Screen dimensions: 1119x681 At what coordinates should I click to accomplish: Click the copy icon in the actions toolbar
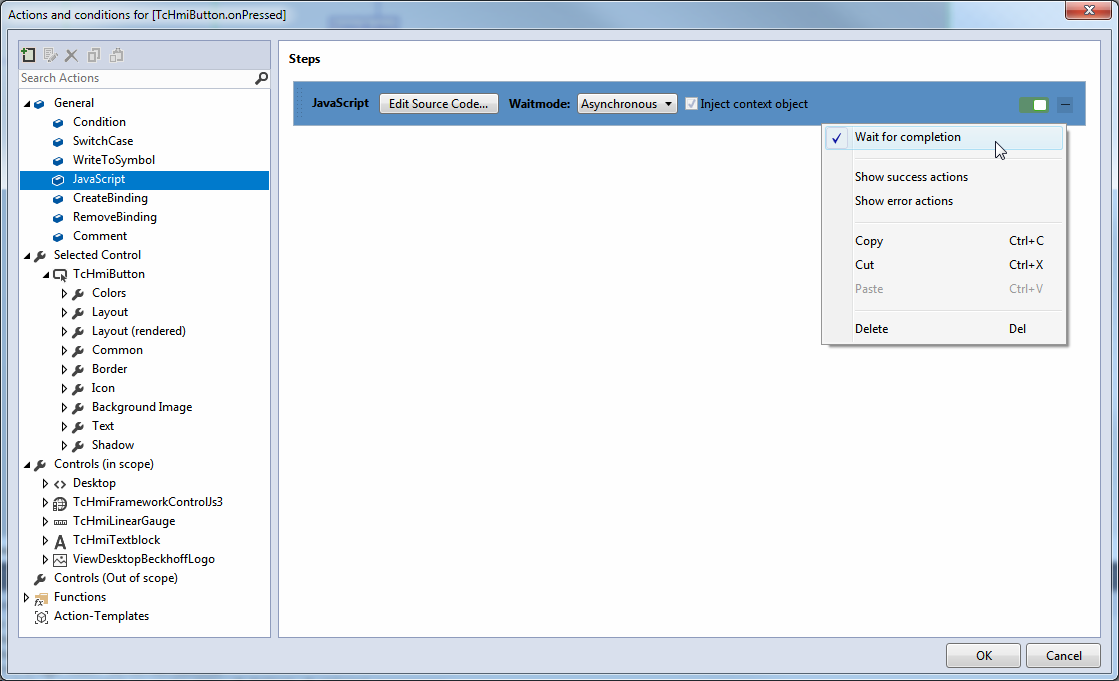coord(93,55)
